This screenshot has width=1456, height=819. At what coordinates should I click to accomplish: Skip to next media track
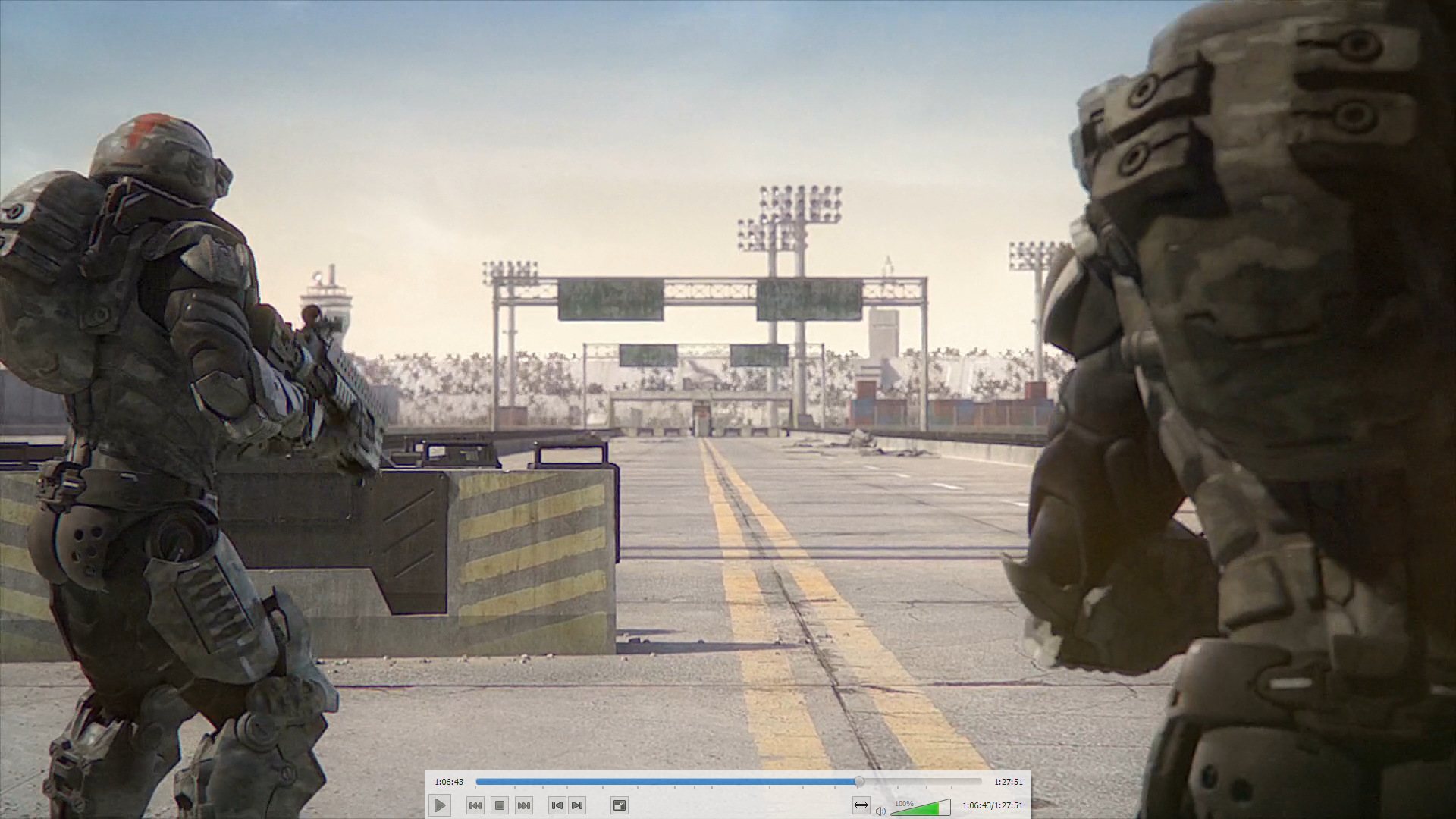coord(524,805)
